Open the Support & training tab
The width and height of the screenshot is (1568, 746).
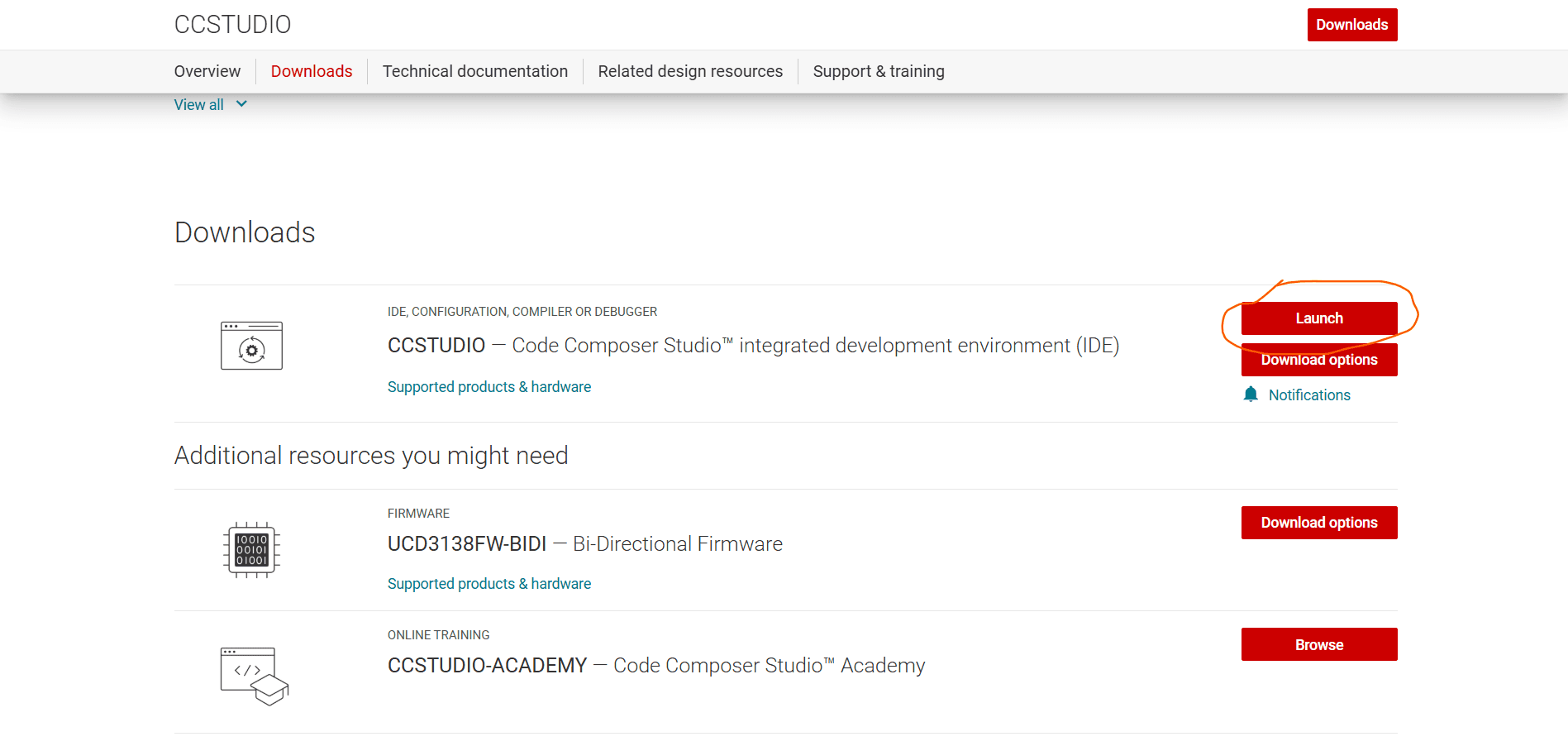(879, 71)
